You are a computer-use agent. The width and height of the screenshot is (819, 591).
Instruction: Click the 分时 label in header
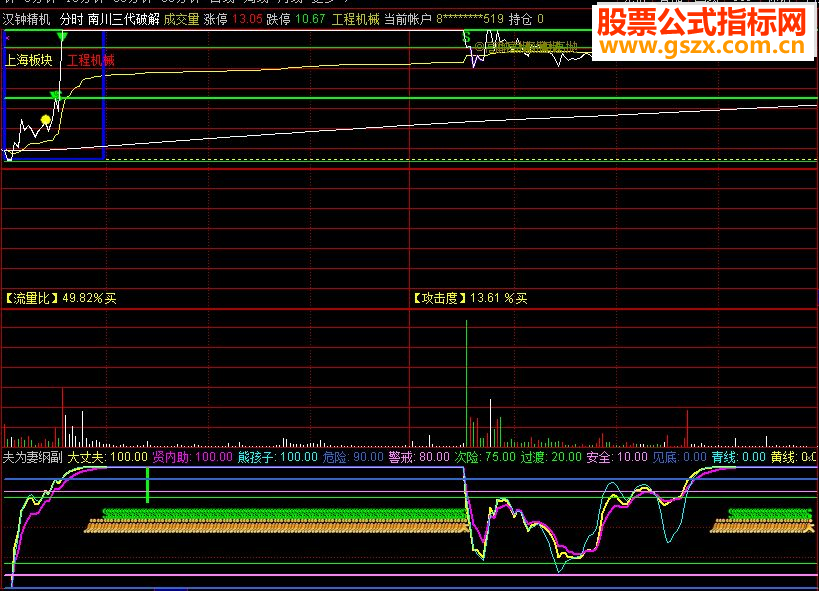click(72, 19)
